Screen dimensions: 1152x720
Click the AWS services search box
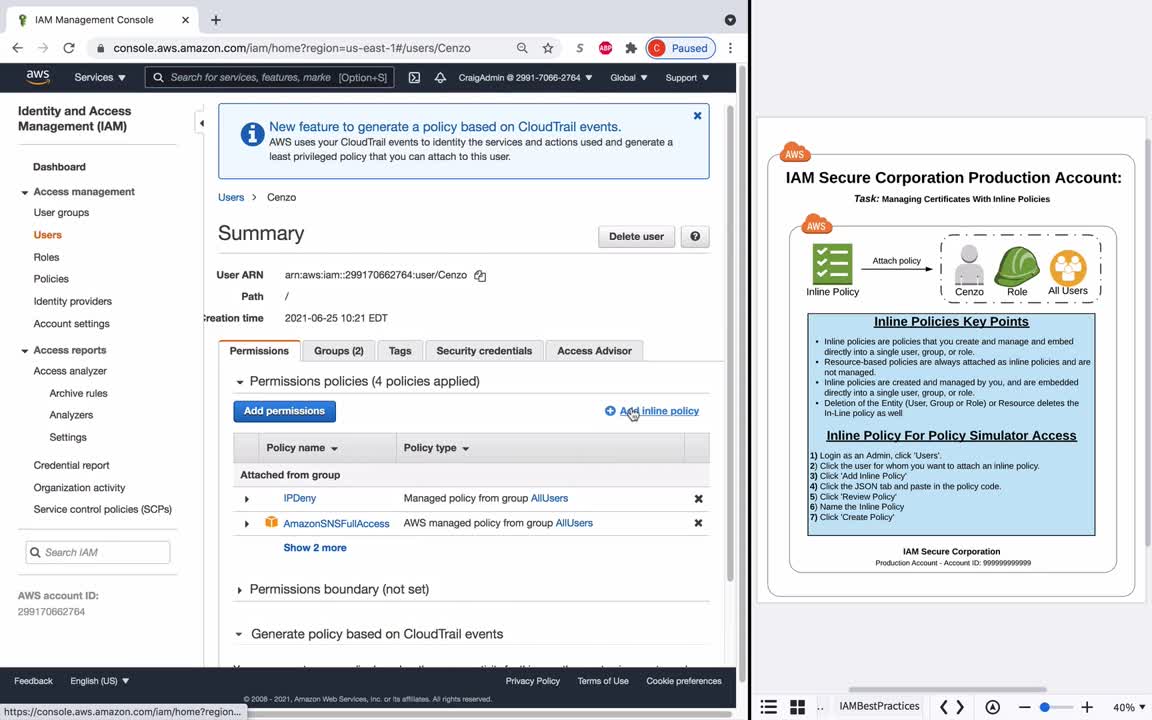pos(270,77)
